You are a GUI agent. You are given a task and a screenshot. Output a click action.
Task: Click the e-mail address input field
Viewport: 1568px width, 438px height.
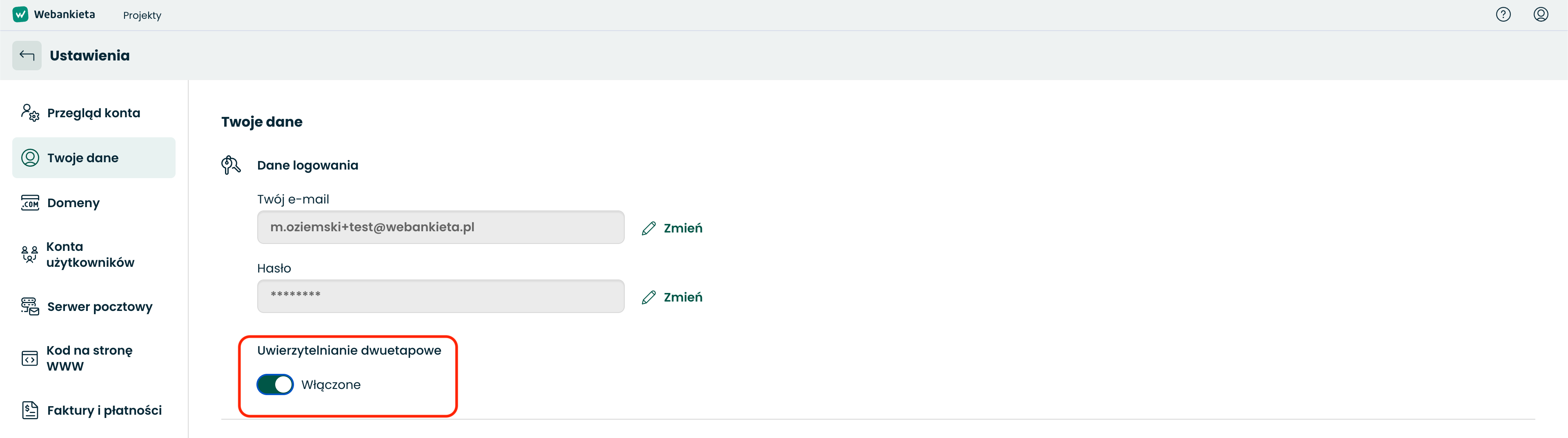[x=441, y=227]
